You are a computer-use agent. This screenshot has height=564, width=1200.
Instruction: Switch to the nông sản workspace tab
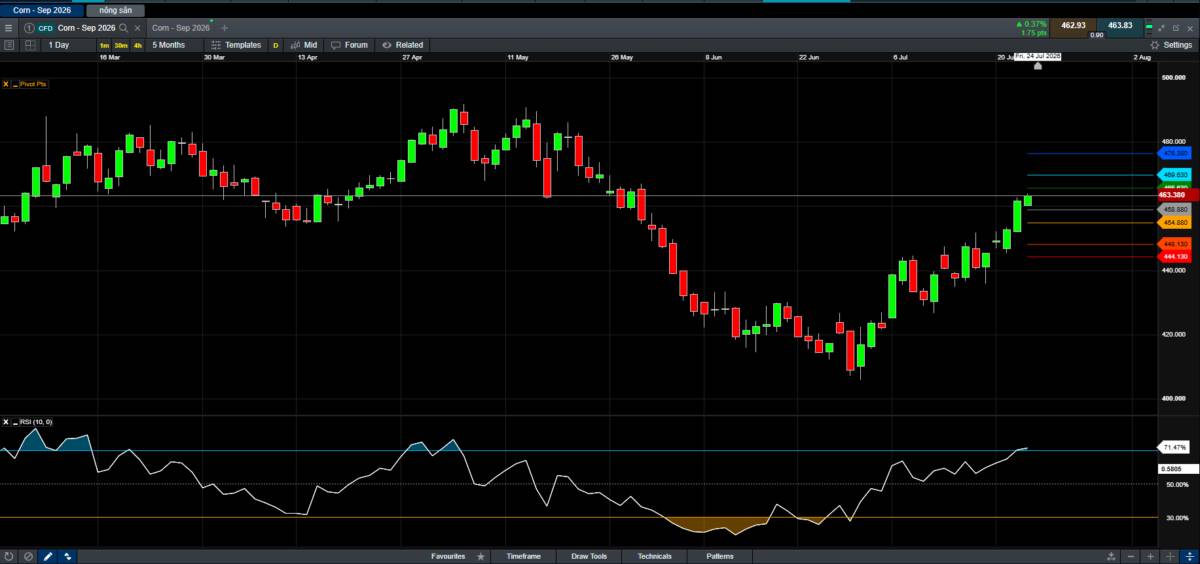coord(116,10)
